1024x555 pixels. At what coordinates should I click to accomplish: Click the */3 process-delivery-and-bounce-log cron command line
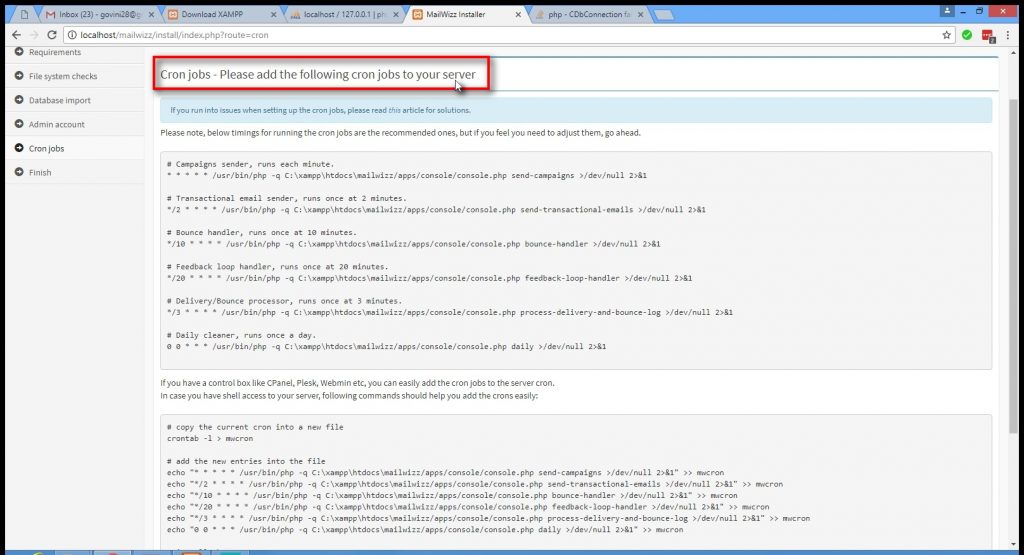pos(450,313)
